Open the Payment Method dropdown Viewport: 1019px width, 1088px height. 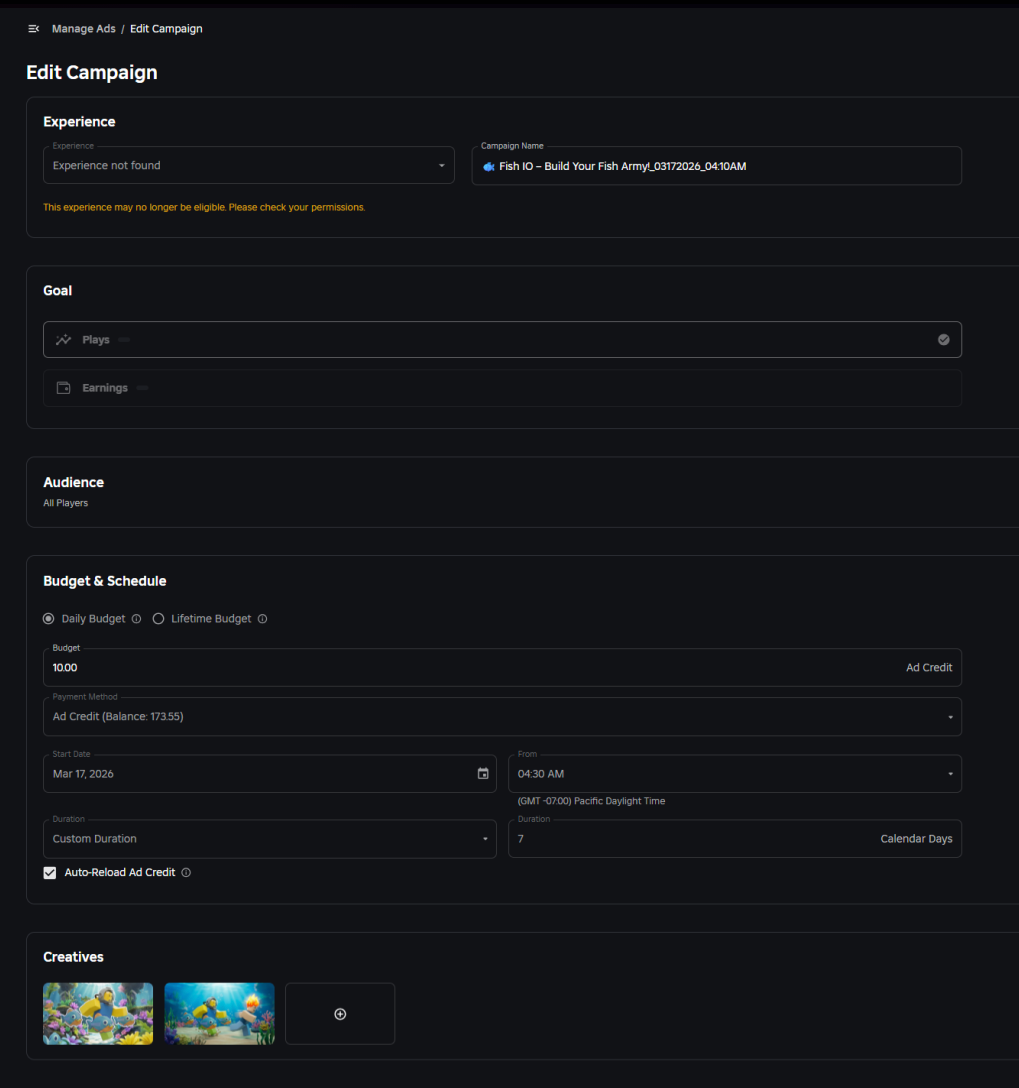[x=502, y=717]
